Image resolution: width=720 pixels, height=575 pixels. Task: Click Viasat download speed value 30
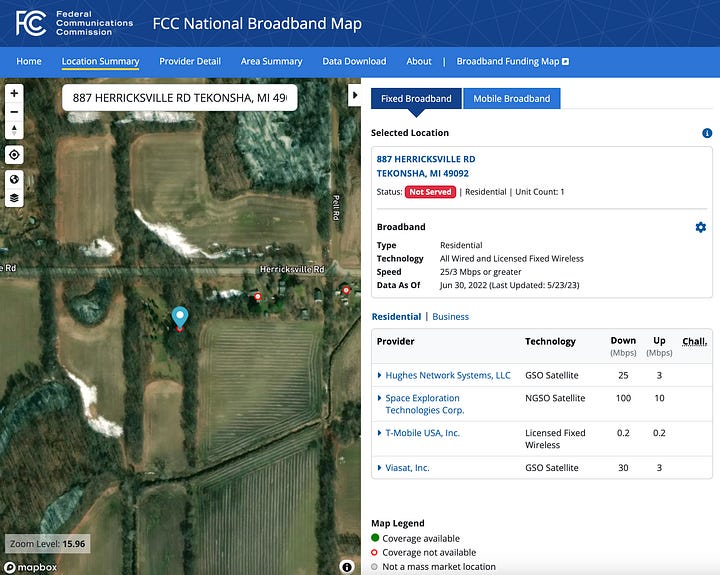[623, 468]
